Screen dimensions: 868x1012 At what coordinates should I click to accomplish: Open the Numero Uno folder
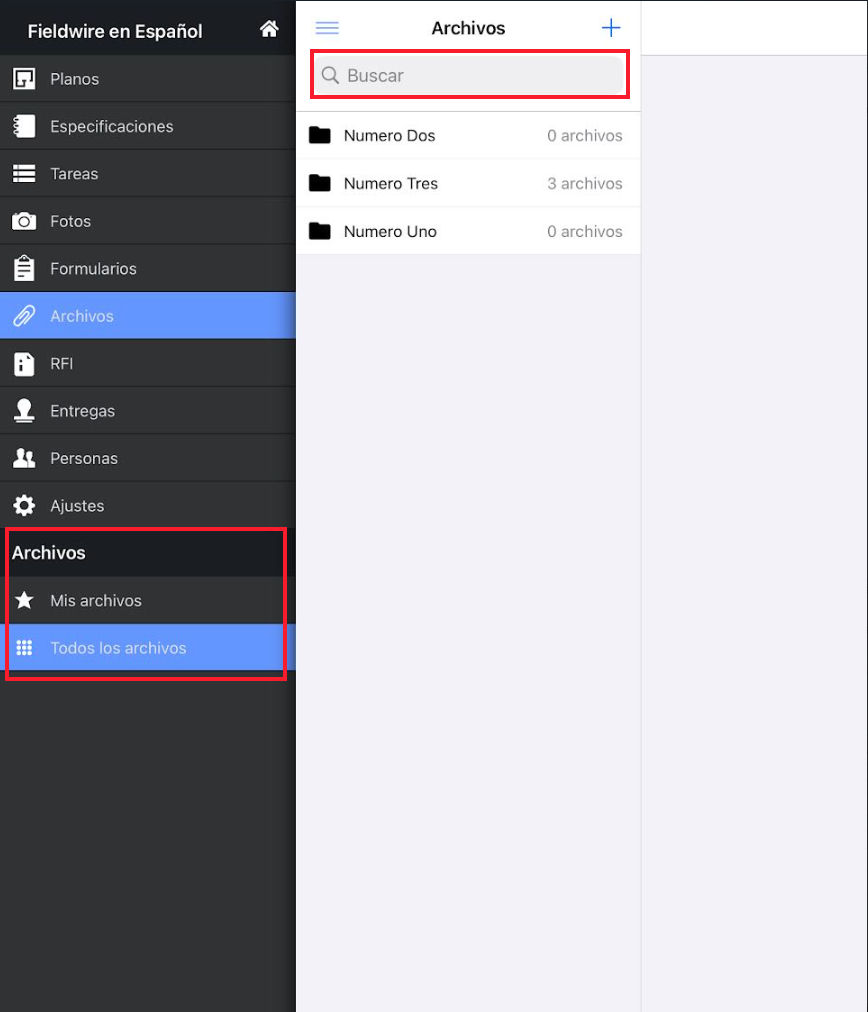[x=468, y=231]
